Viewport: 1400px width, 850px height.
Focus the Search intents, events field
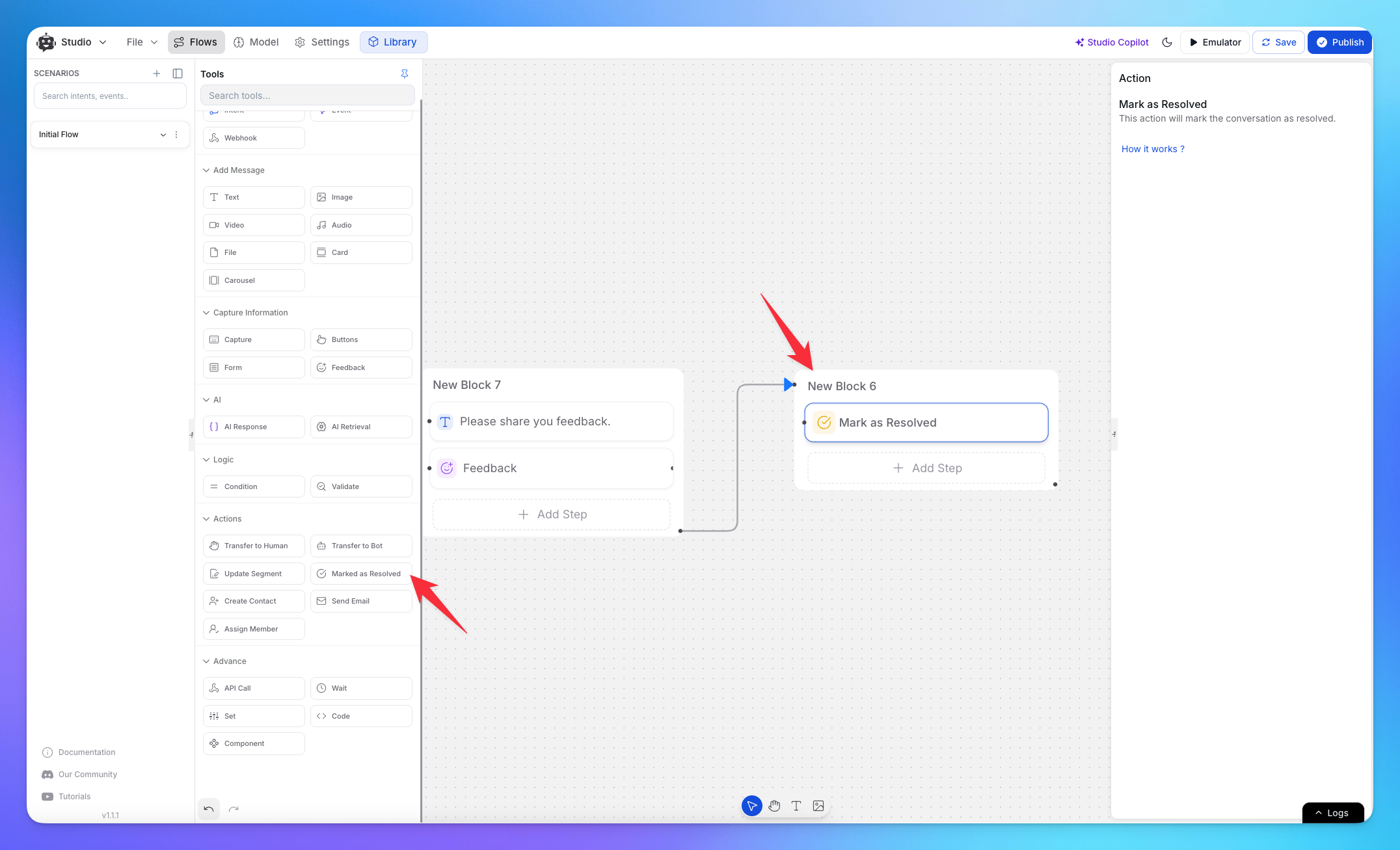[110, 96]
